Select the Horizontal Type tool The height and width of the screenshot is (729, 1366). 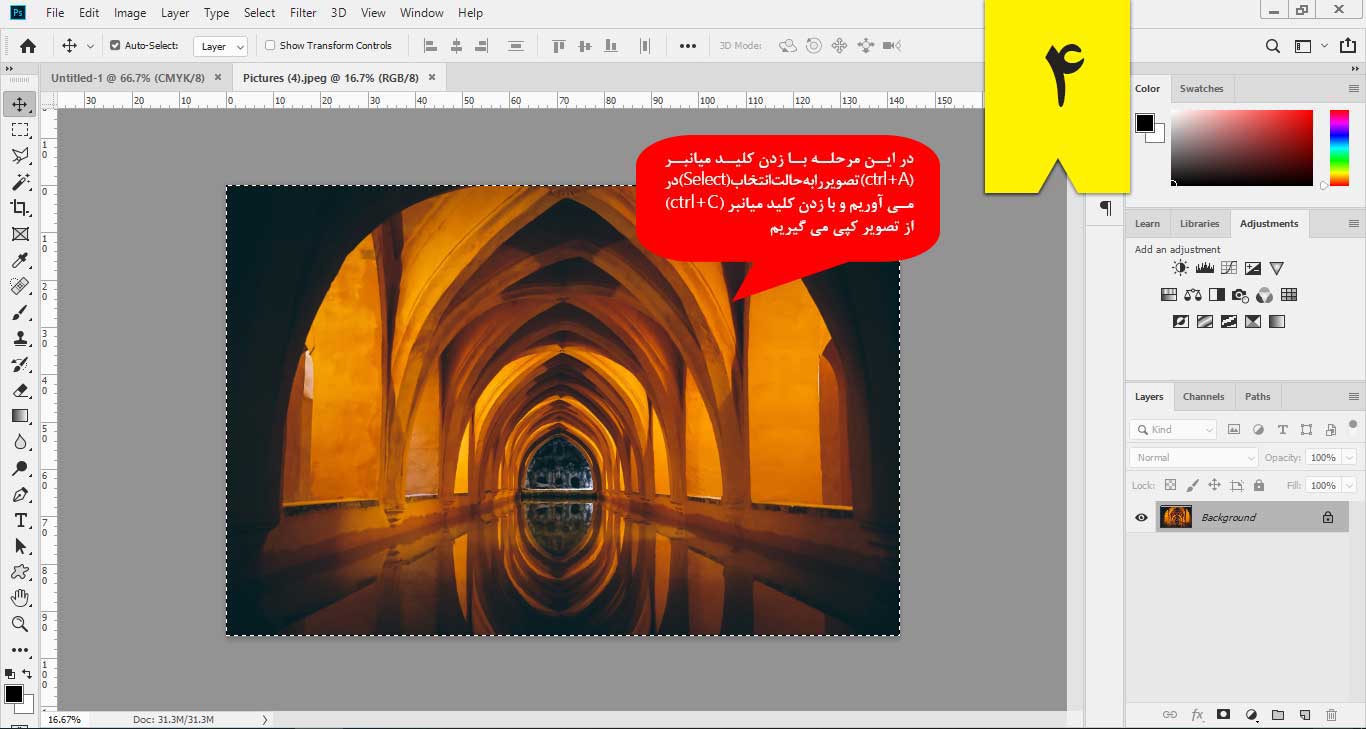[20, 520]
